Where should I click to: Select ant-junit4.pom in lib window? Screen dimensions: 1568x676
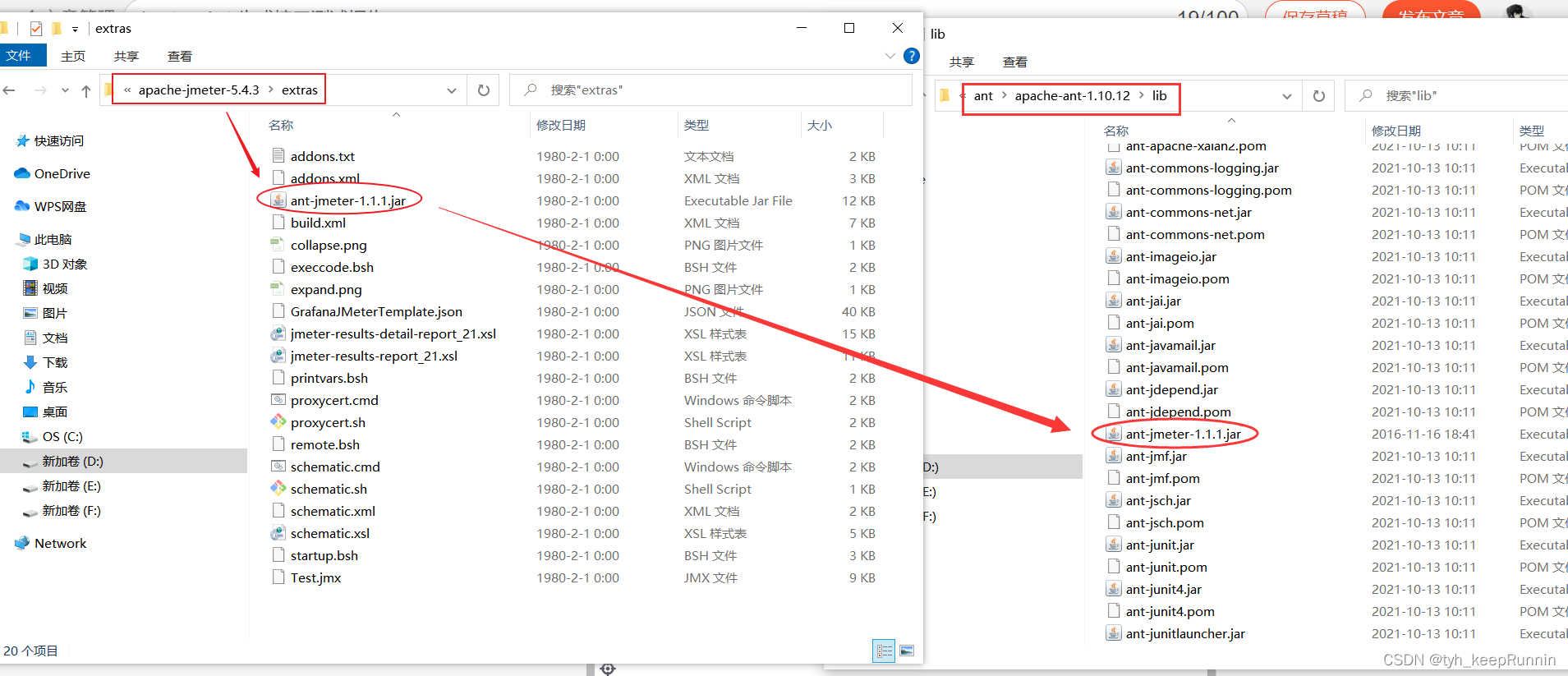(x=1170, y=611)
